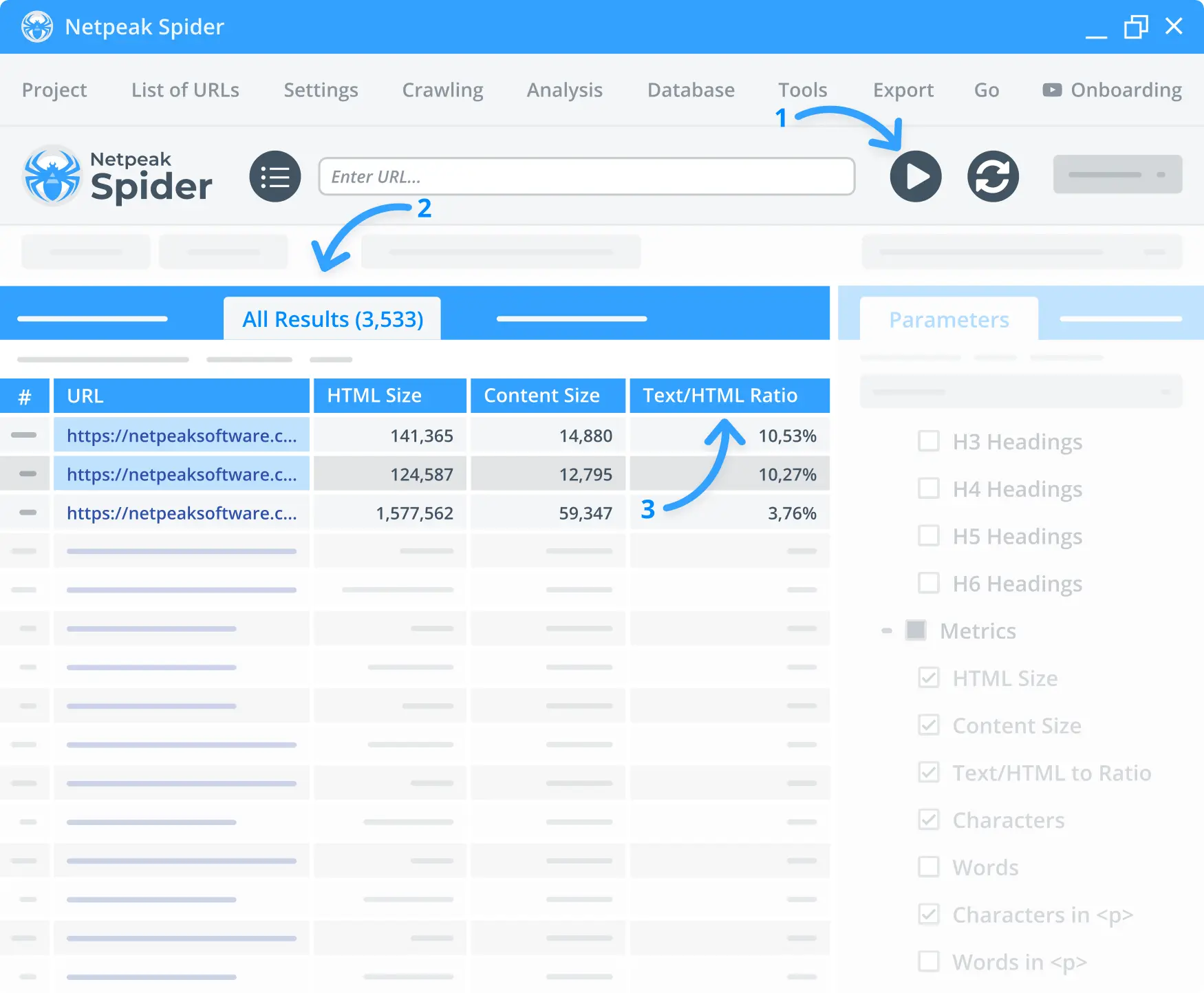Viewport: 1204px width, 993px height.
Task: Open URL in row with HTML size 141,365
Action: point(182,436)
